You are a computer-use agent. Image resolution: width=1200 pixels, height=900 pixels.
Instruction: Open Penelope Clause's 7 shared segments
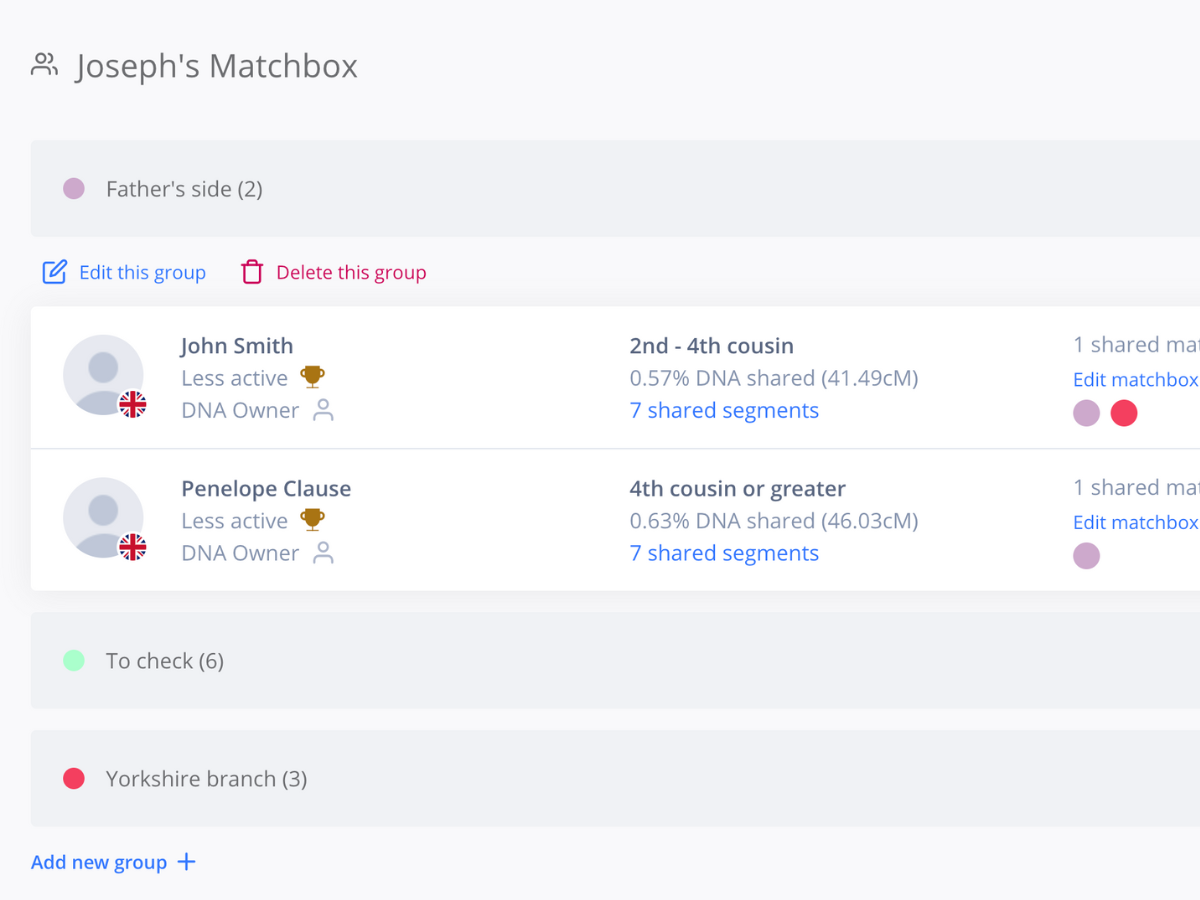point(724,552)
